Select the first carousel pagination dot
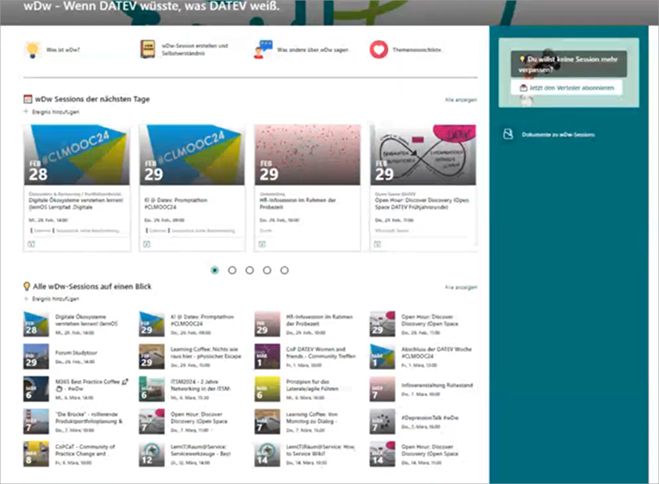Image resolution: width=659 pixels, height=484 pixels. click(x=215, y=270)
